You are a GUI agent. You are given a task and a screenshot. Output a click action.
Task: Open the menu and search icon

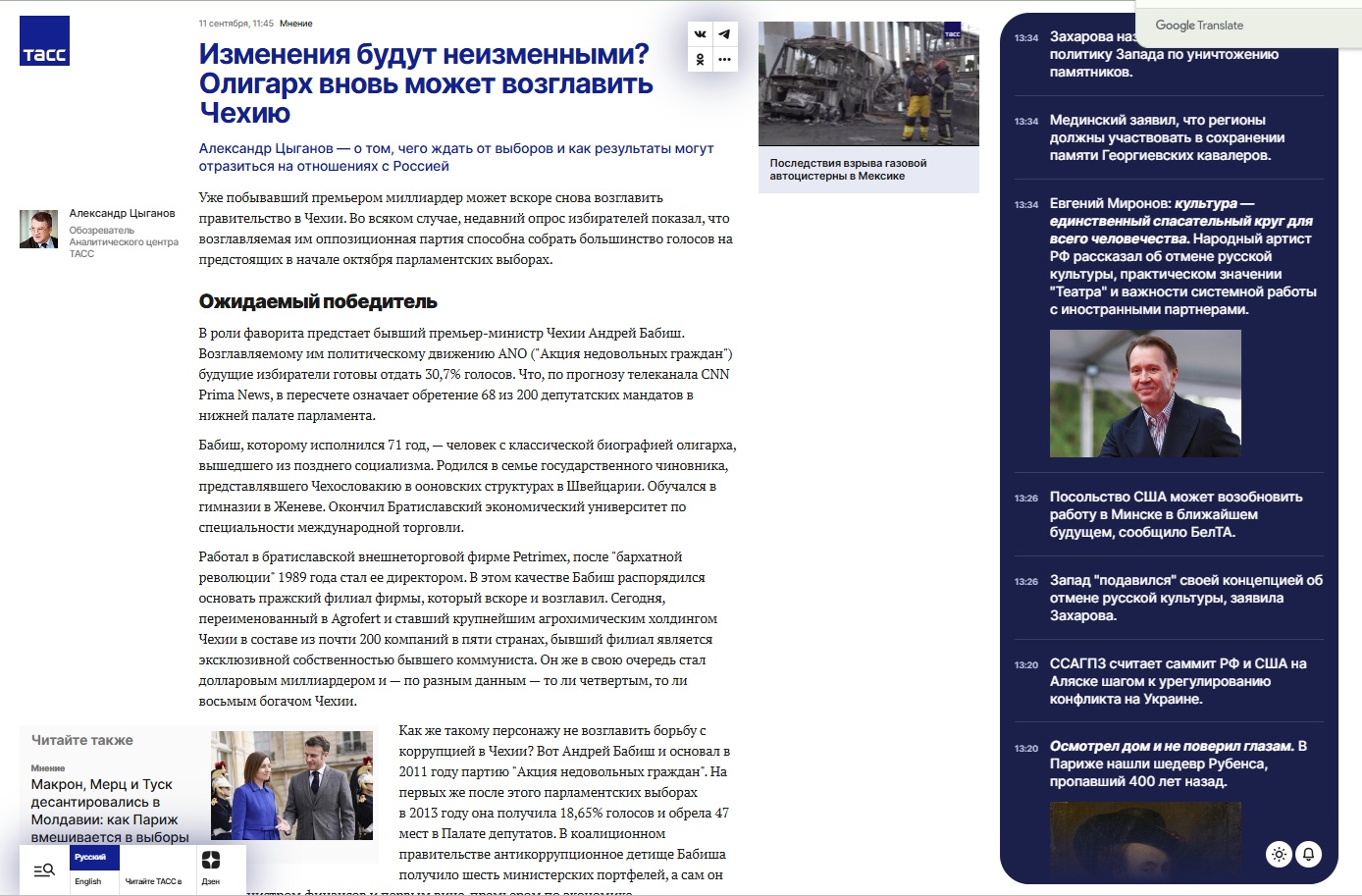44,870
